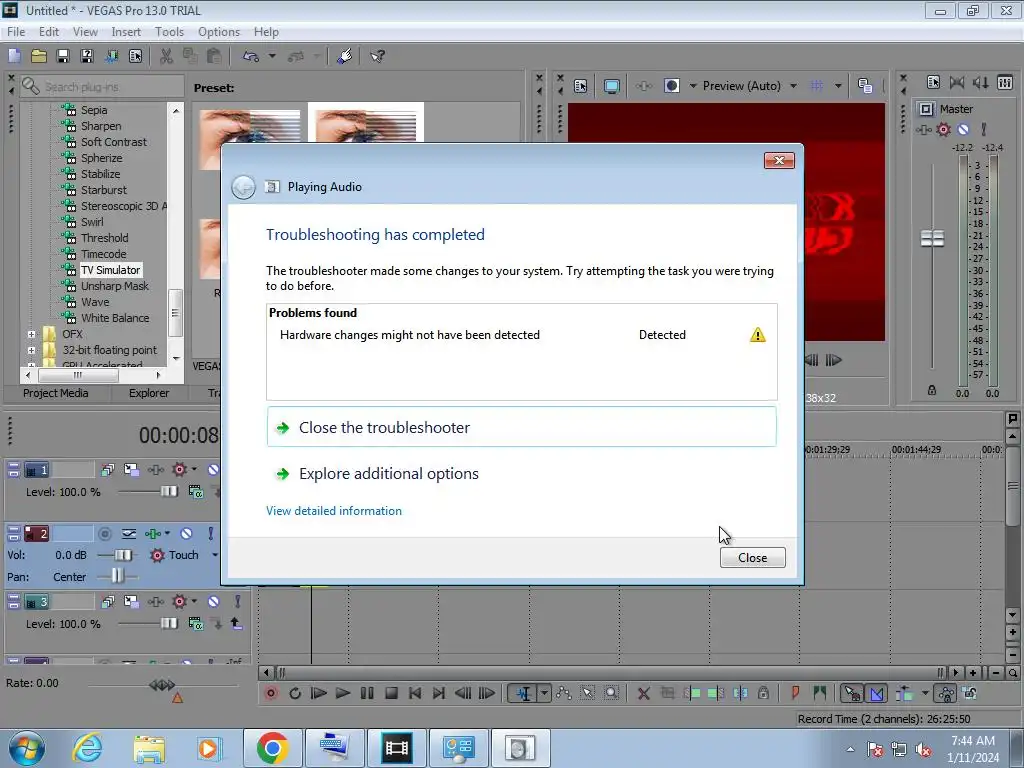Click the Open folder toolbar icon
The width and height of the screenshot is (1024, 768).
click(x=39, y=56)
